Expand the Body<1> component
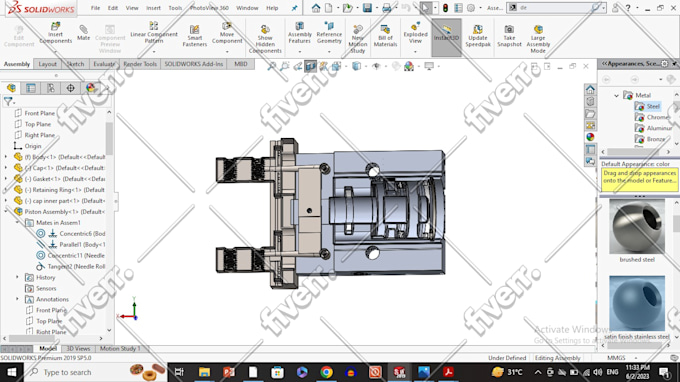This screenshot has height=382, width=680. (x=6, y=157)
